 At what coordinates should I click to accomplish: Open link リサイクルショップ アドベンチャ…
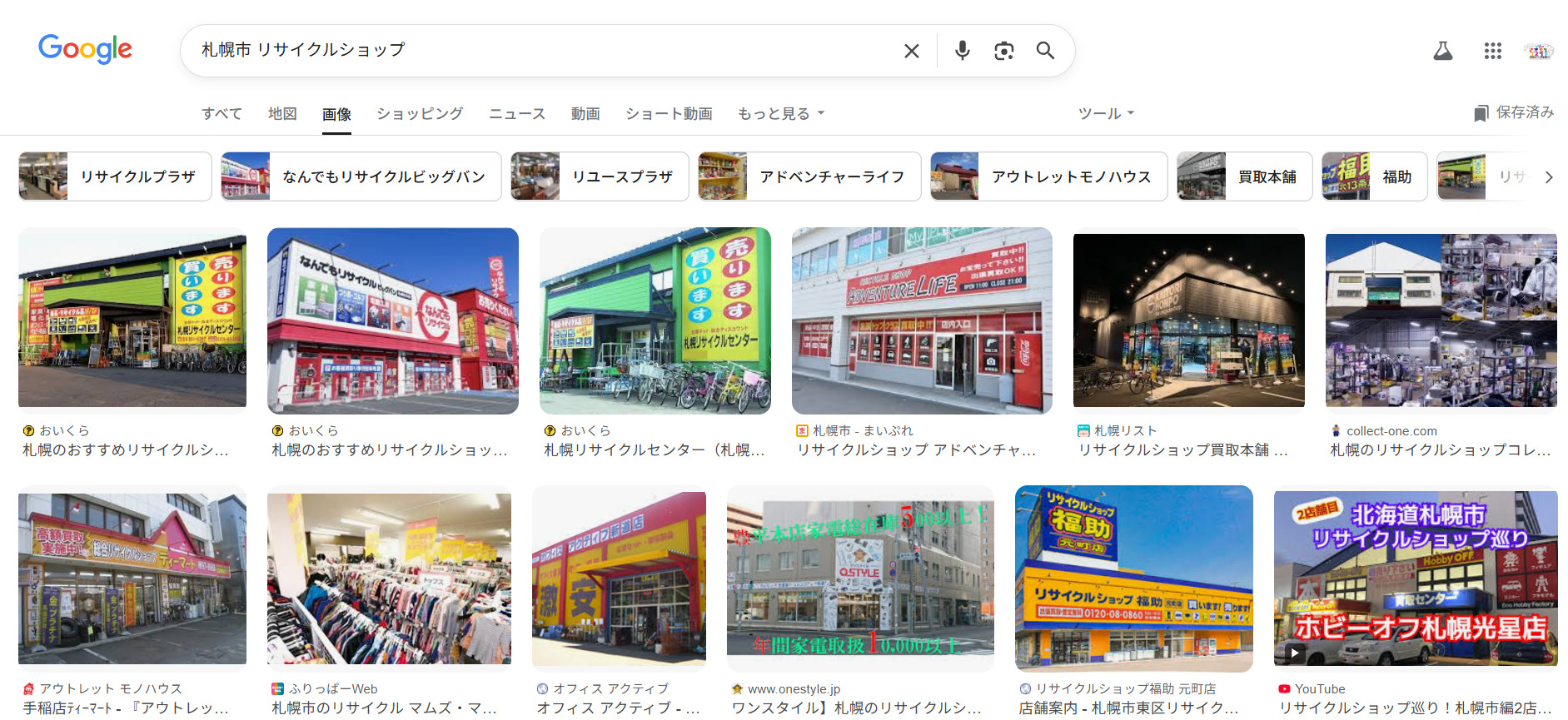917,449
